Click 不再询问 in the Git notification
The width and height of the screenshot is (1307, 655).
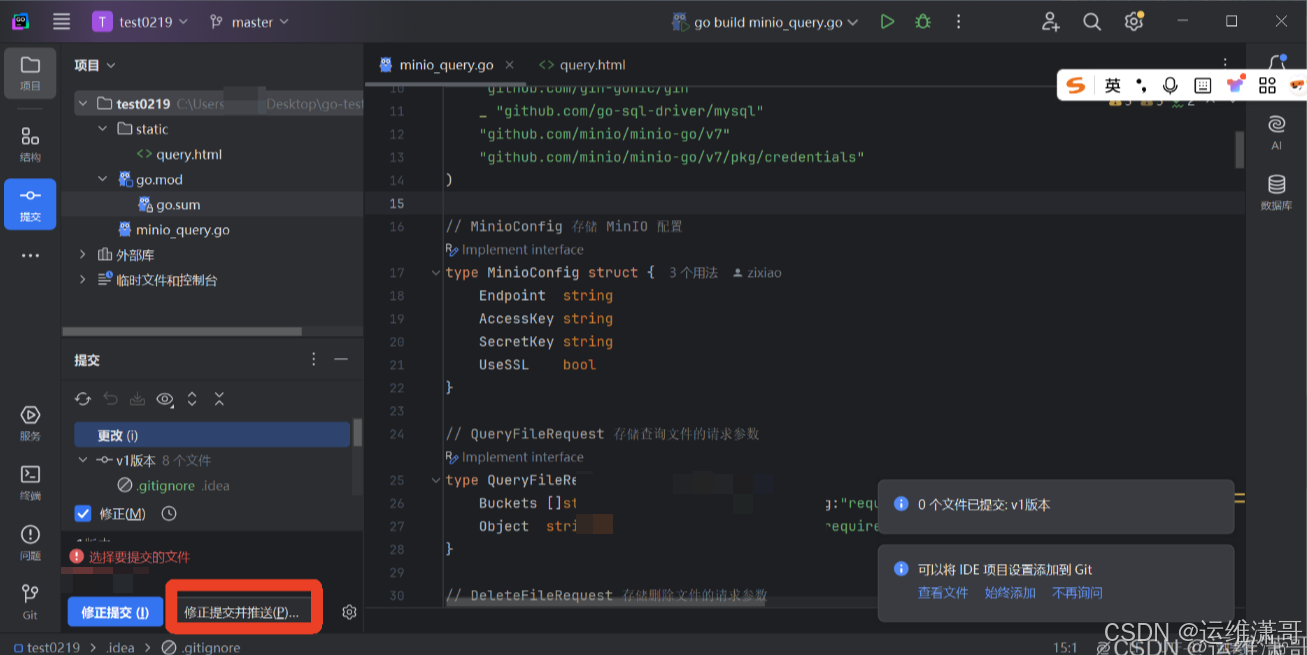[1077, 592]
